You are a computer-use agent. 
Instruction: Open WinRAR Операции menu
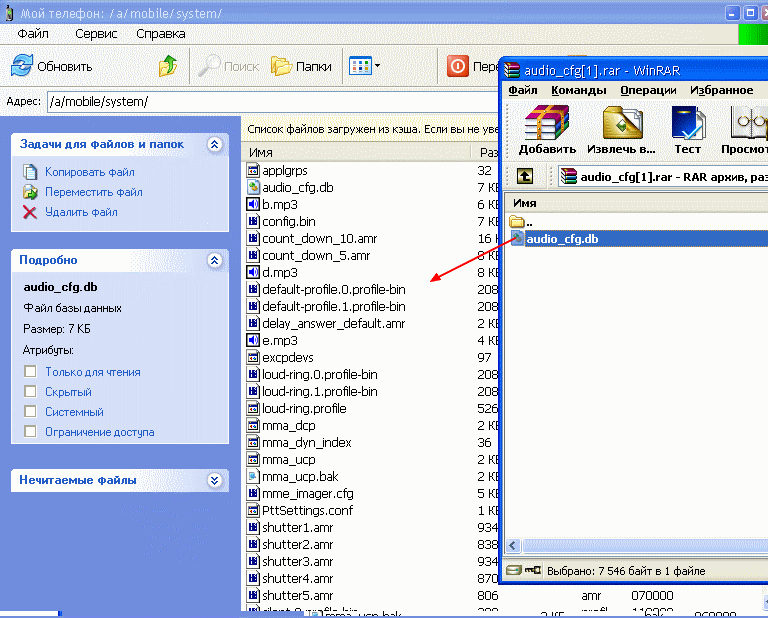click(x=648, y=90)
